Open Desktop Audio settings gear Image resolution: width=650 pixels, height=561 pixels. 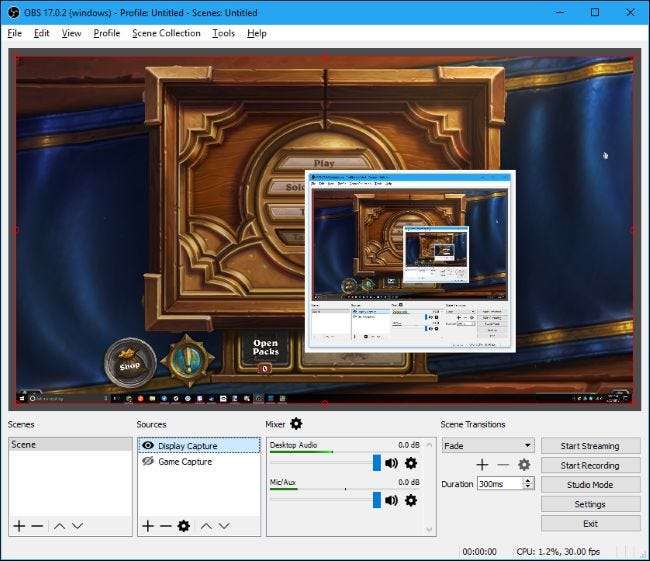(410, 463)
